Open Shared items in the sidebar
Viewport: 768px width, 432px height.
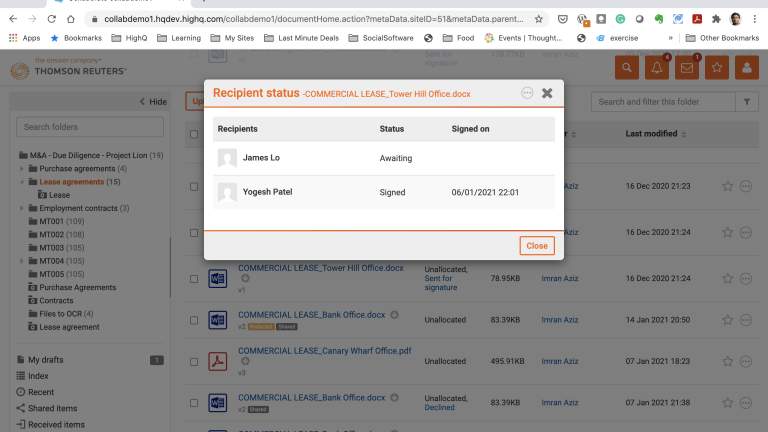click(x=51, y=408)
